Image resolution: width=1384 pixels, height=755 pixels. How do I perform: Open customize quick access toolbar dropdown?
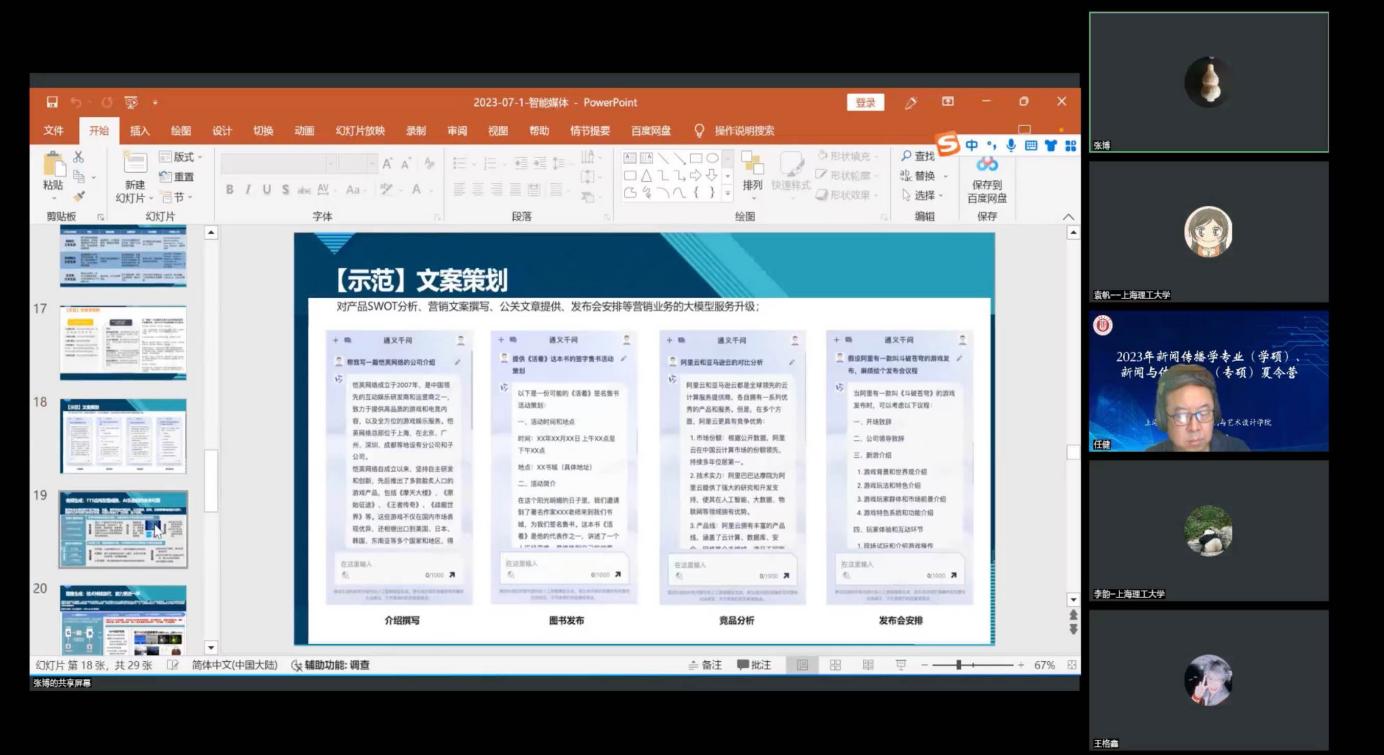(155, 102)
